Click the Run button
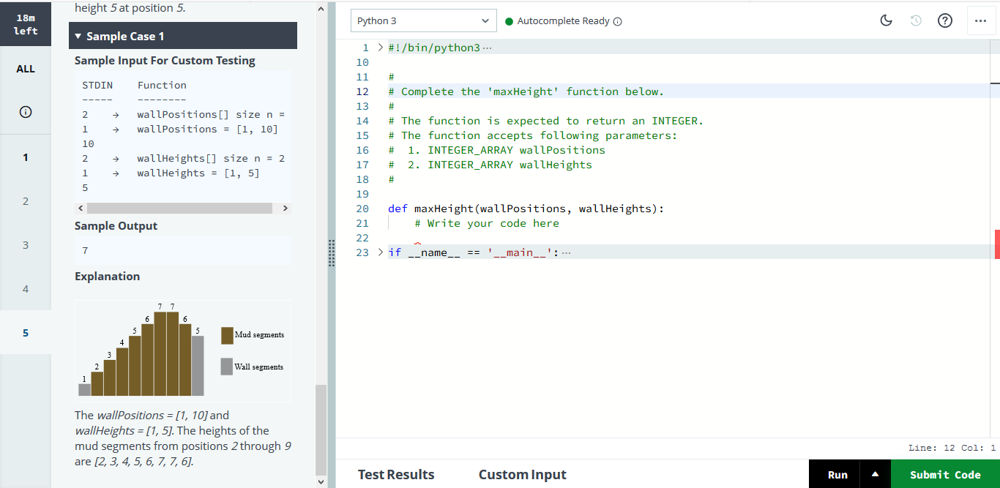1000x488 pixels. (x=837, y=474)
